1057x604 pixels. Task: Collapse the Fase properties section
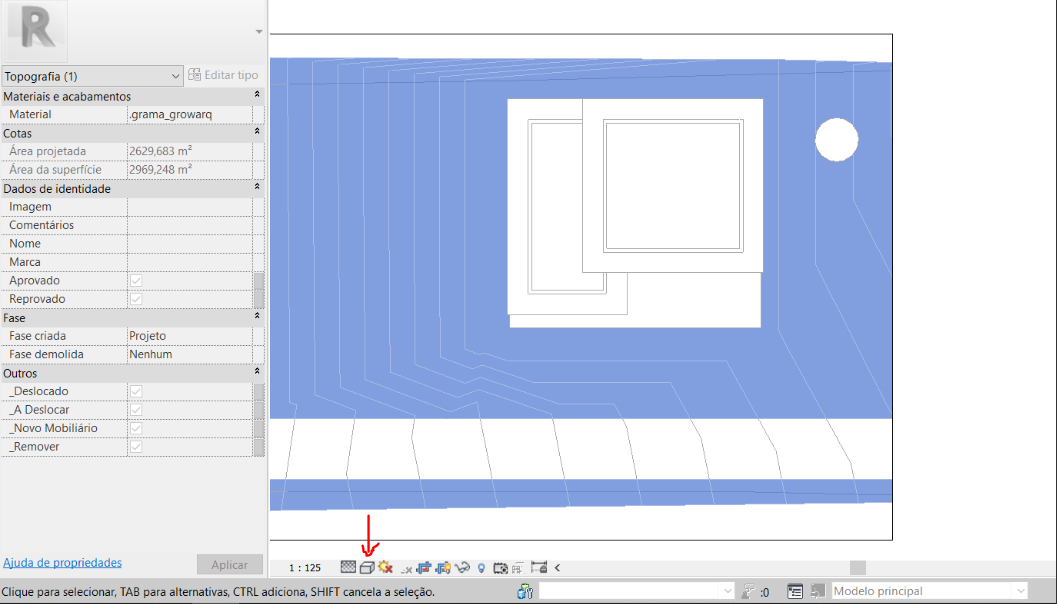255,317
